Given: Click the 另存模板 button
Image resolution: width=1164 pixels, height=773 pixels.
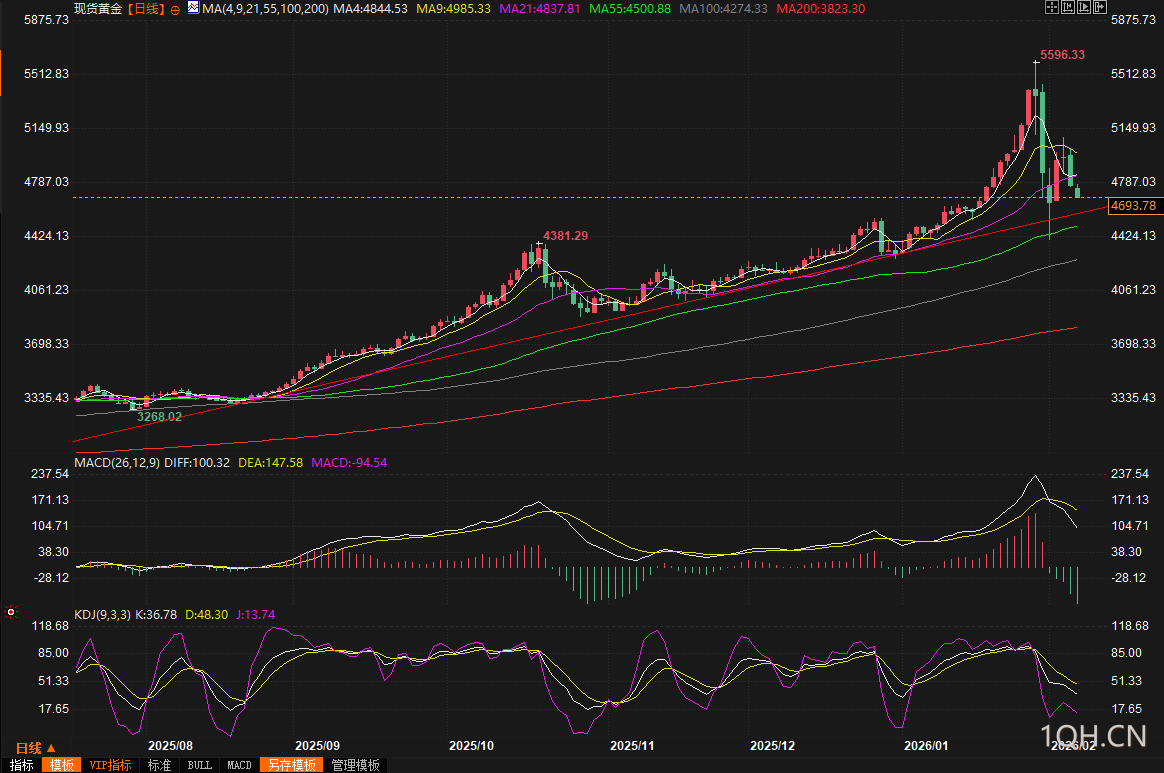Looking at the screenshot, I should point(290,765).
